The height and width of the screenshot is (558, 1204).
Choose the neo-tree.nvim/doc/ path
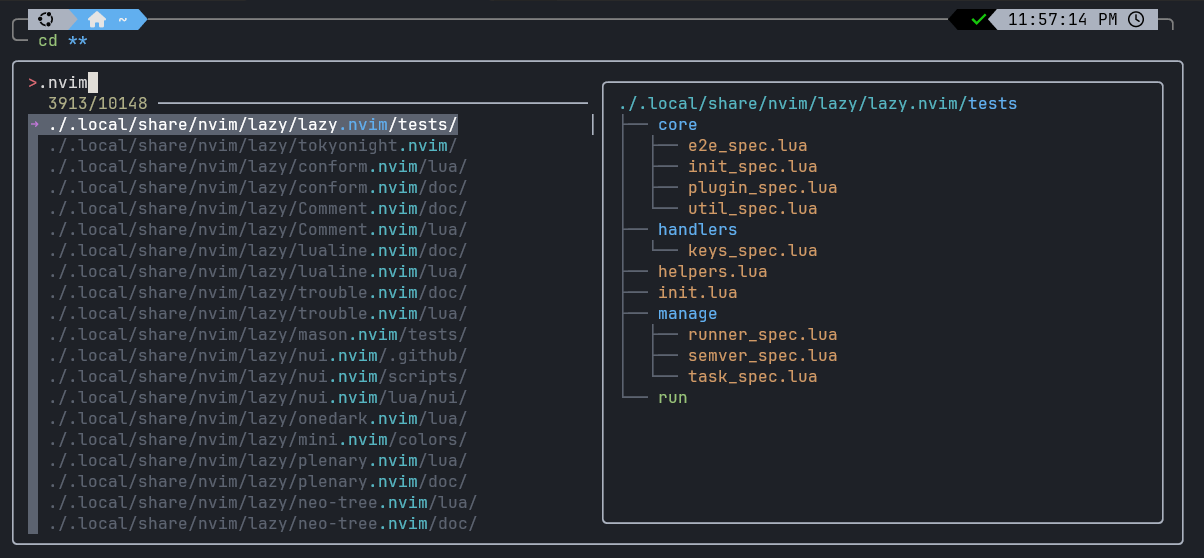[262, 524]
